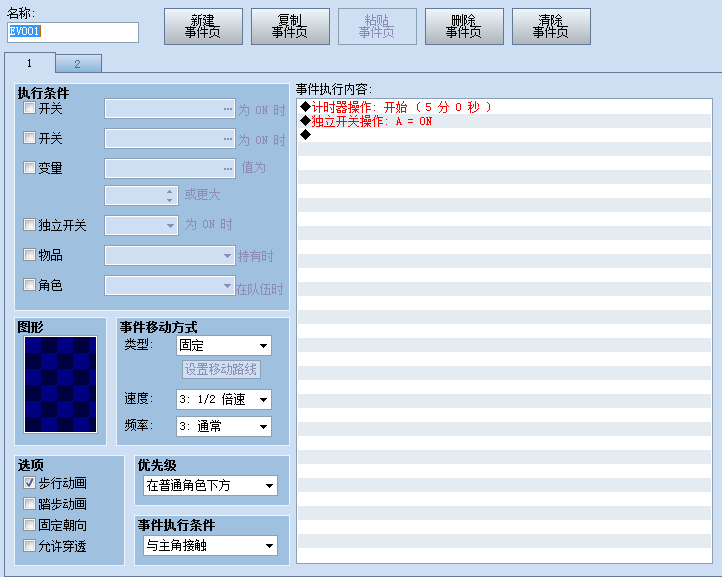Image resolution: width=722 pixels, height=577 pixels.
Task: Enable the 固定朝向 option
Action: [x=29, y=525]
